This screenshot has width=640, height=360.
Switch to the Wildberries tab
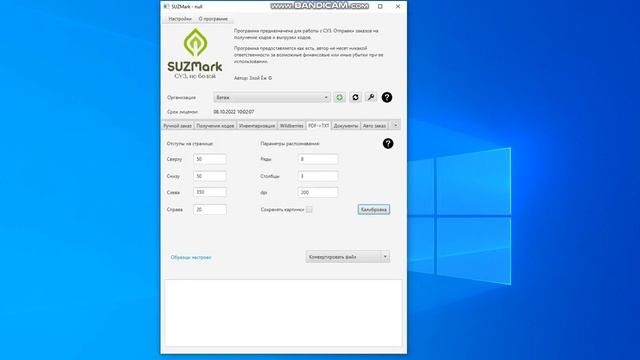click(x=291, y=126)
